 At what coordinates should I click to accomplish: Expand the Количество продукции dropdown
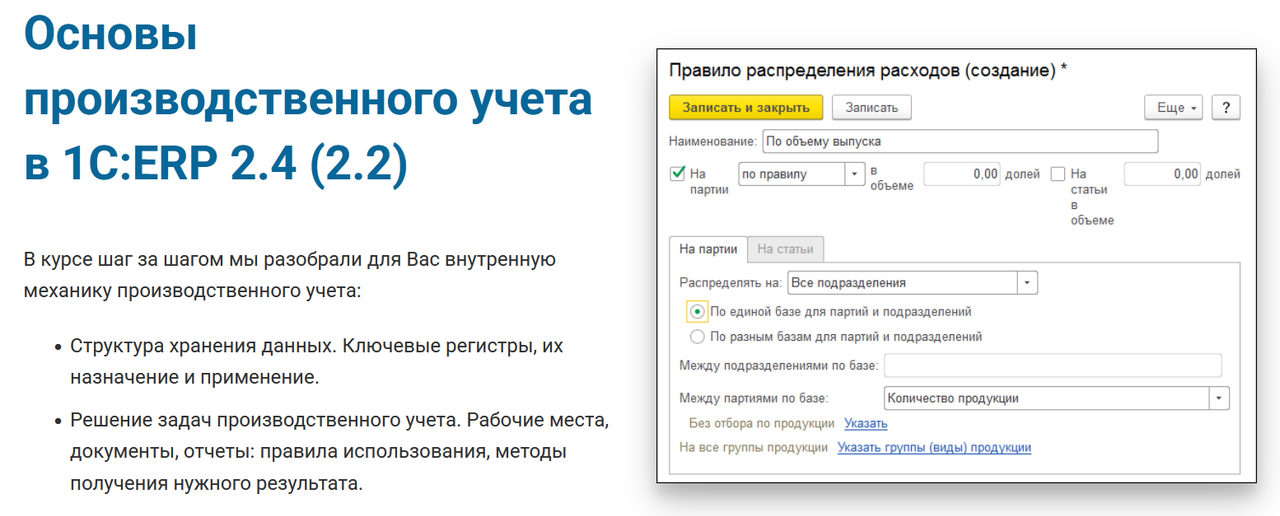pos(1219,398)
